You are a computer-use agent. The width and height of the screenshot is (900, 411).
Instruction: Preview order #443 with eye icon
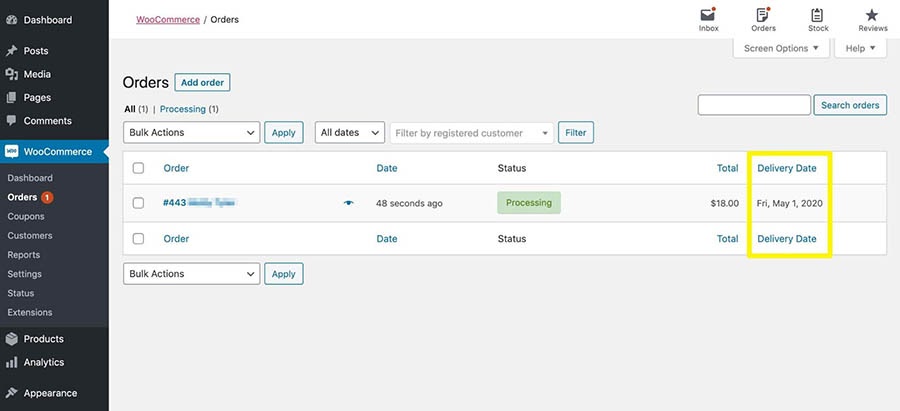click(x=349, y=203)
